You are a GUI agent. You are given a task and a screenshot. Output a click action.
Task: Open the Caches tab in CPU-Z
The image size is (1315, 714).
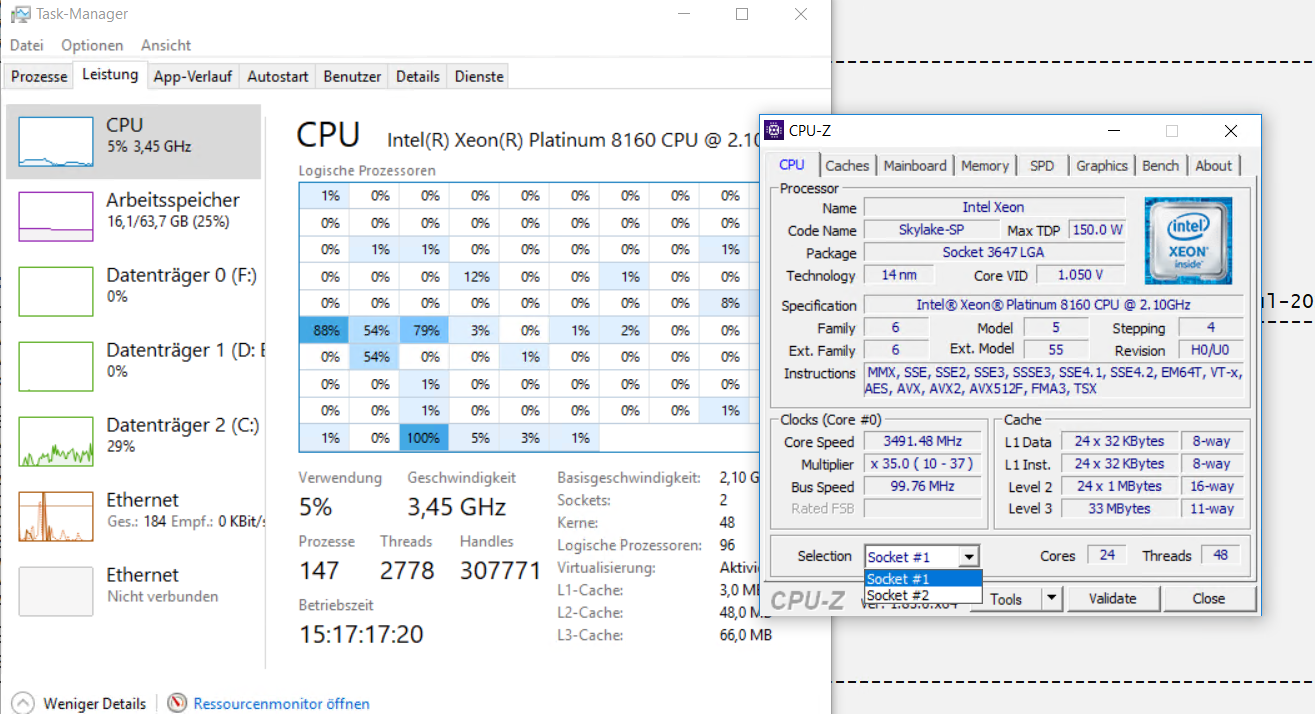pyautogui.click(x=848, y=166)
